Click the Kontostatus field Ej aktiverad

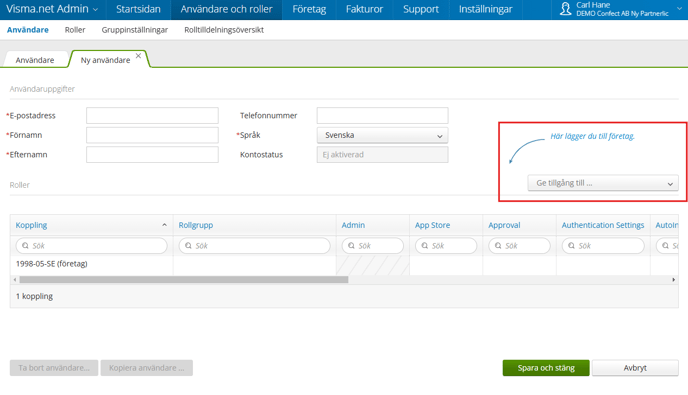(383, 154)
